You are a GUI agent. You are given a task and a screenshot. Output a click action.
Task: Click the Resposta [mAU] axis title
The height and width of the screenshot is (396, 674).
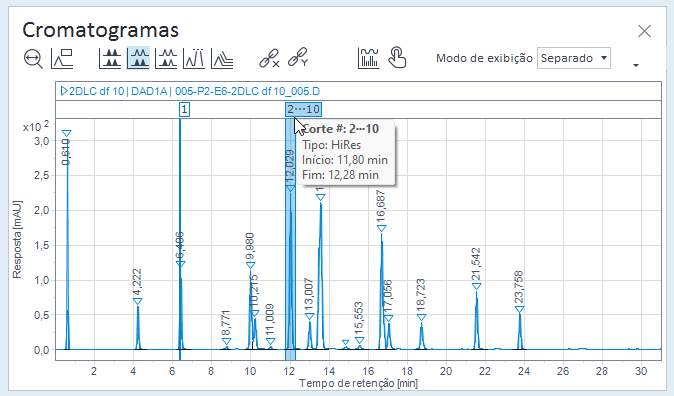17,239
